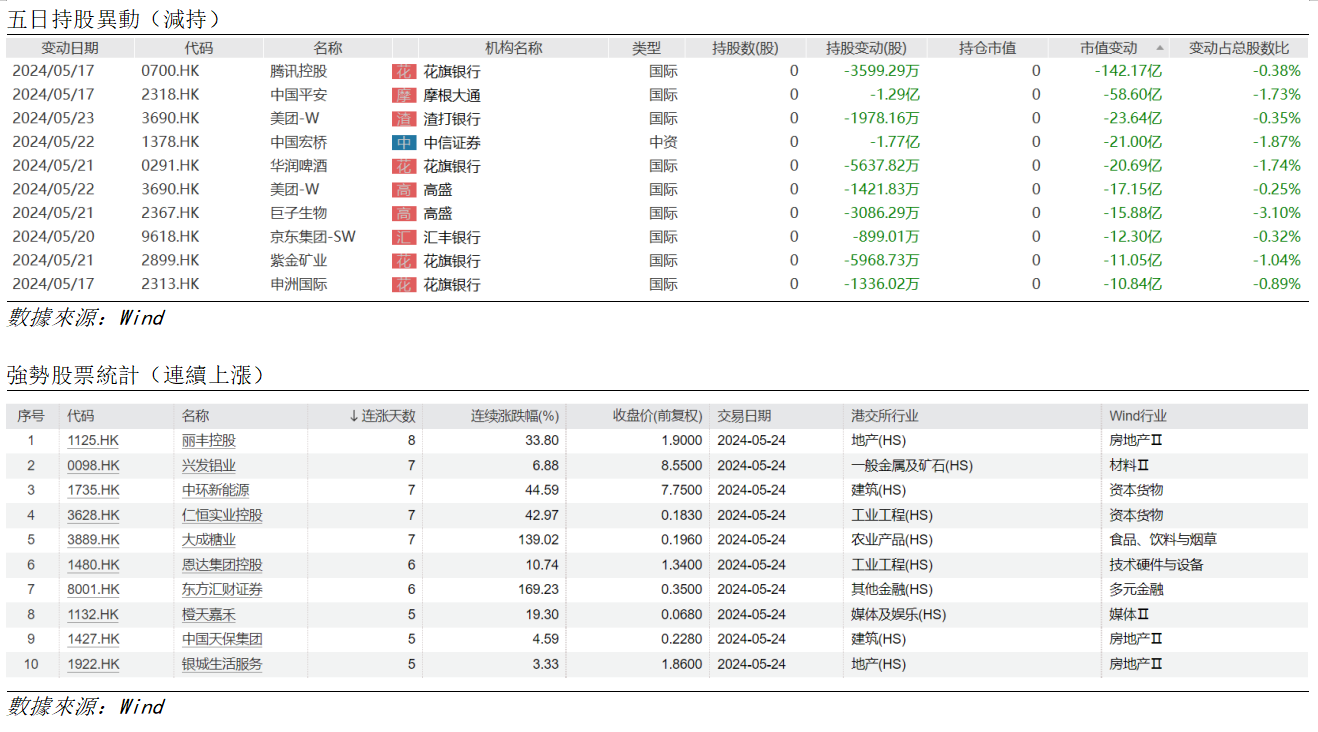Open stock code link 3628.HK

tap(93, 515)
